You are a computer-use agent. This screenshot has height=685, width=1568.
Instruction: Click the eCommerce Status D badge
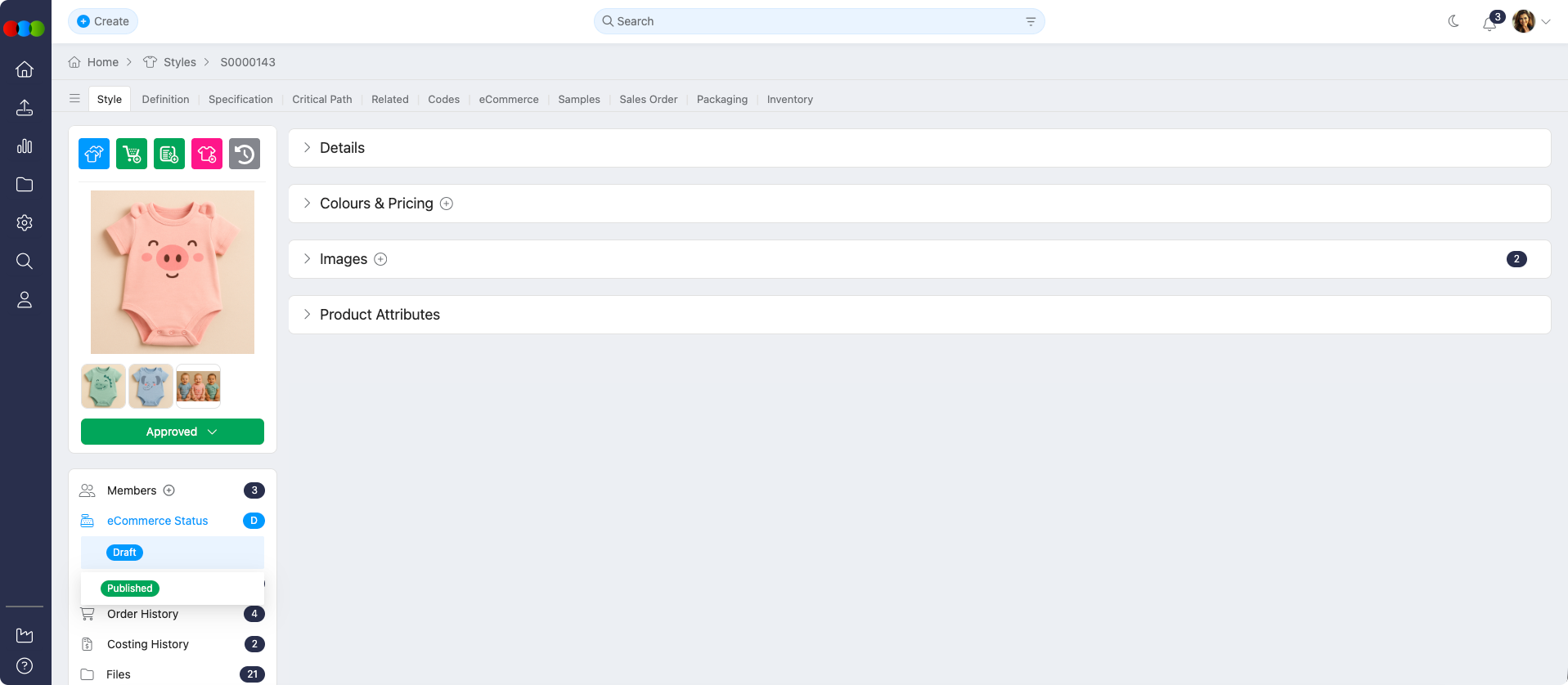[254, 521]
